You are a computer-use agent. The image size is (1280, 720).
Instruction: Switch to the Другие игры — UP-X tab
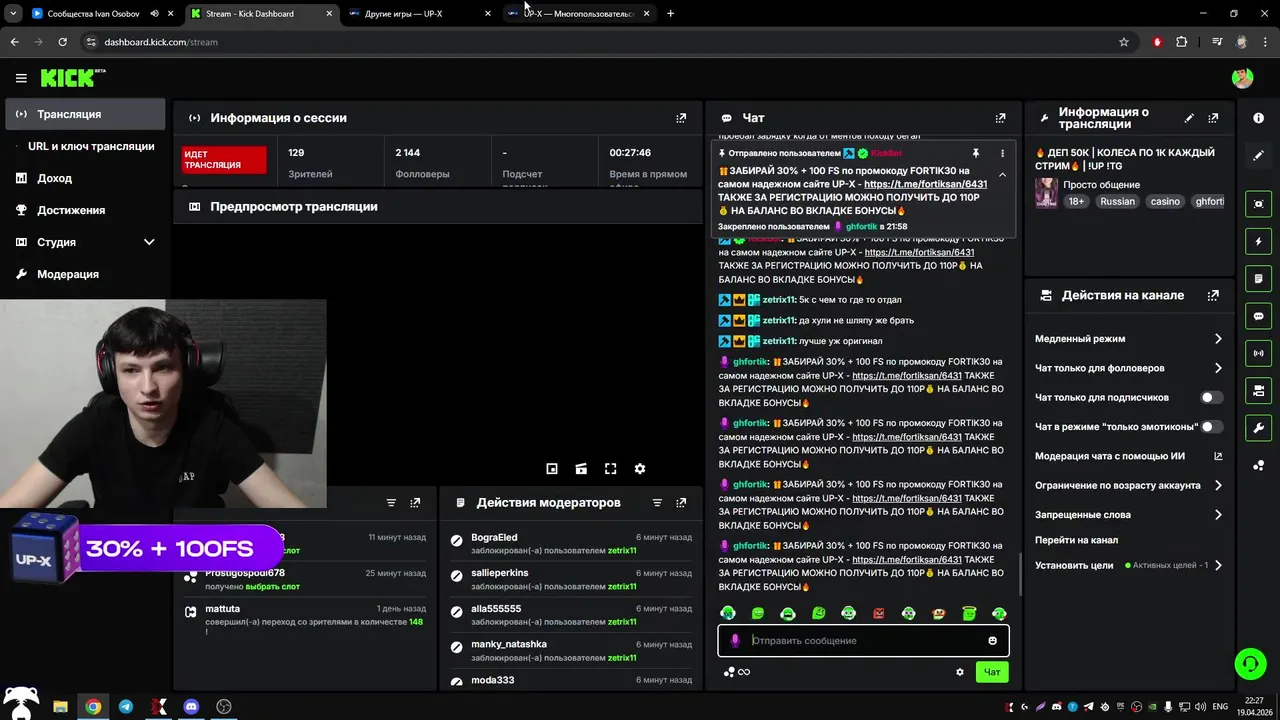[x=420, y=14]
